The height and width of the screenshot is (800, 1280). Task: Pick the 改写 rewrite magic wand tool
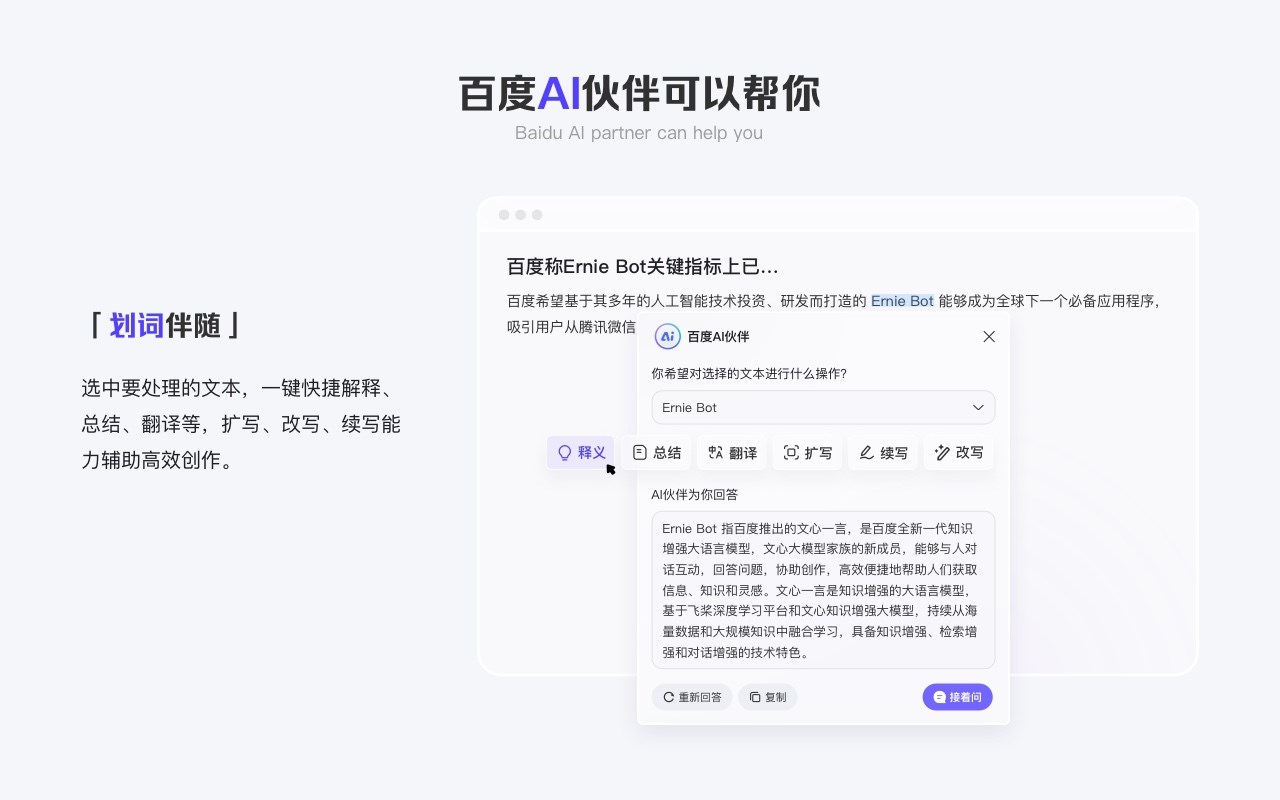click(958, 452)
